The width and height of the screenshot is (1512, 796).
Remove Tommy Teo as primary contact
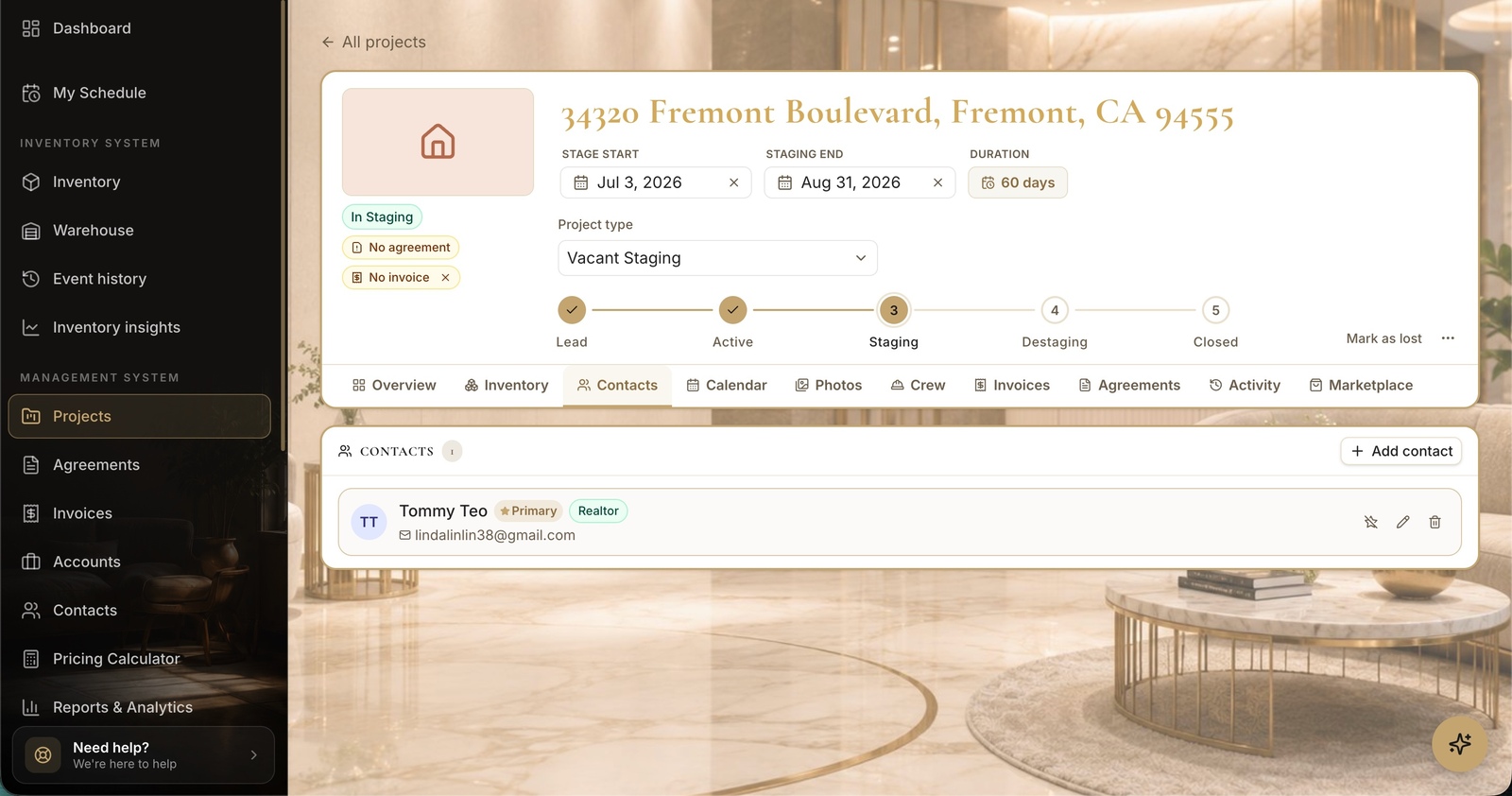(1371, 522)
